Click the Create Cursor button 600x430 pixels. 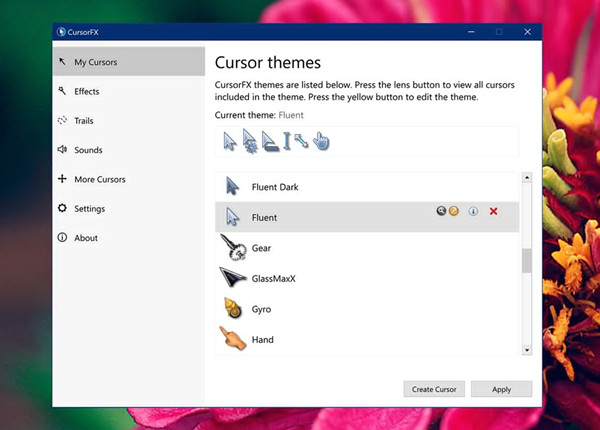pyautogui.click(x=434, y=389)
